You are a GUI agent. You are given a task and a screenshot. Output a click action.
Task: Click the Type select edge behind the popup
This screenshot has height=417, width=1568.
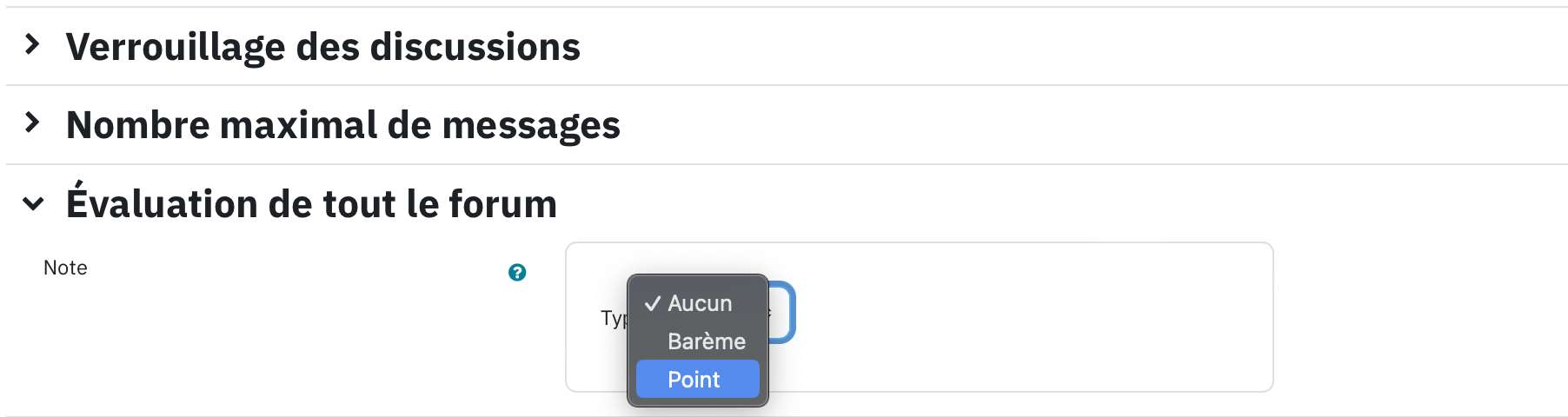coord(782,313)
